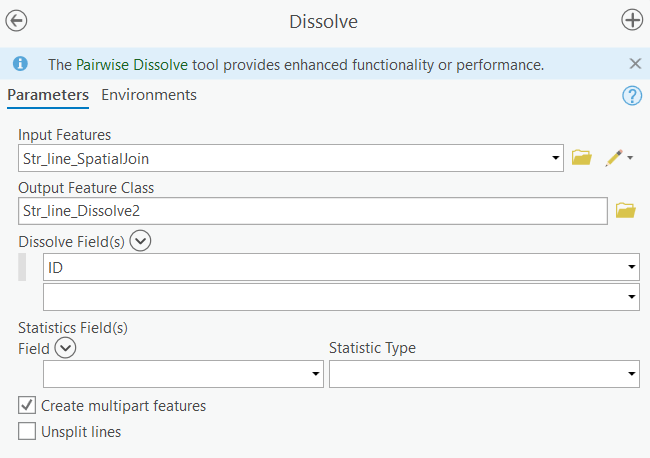
Task: Click the info icon in banner
Action: coord(20,64)
